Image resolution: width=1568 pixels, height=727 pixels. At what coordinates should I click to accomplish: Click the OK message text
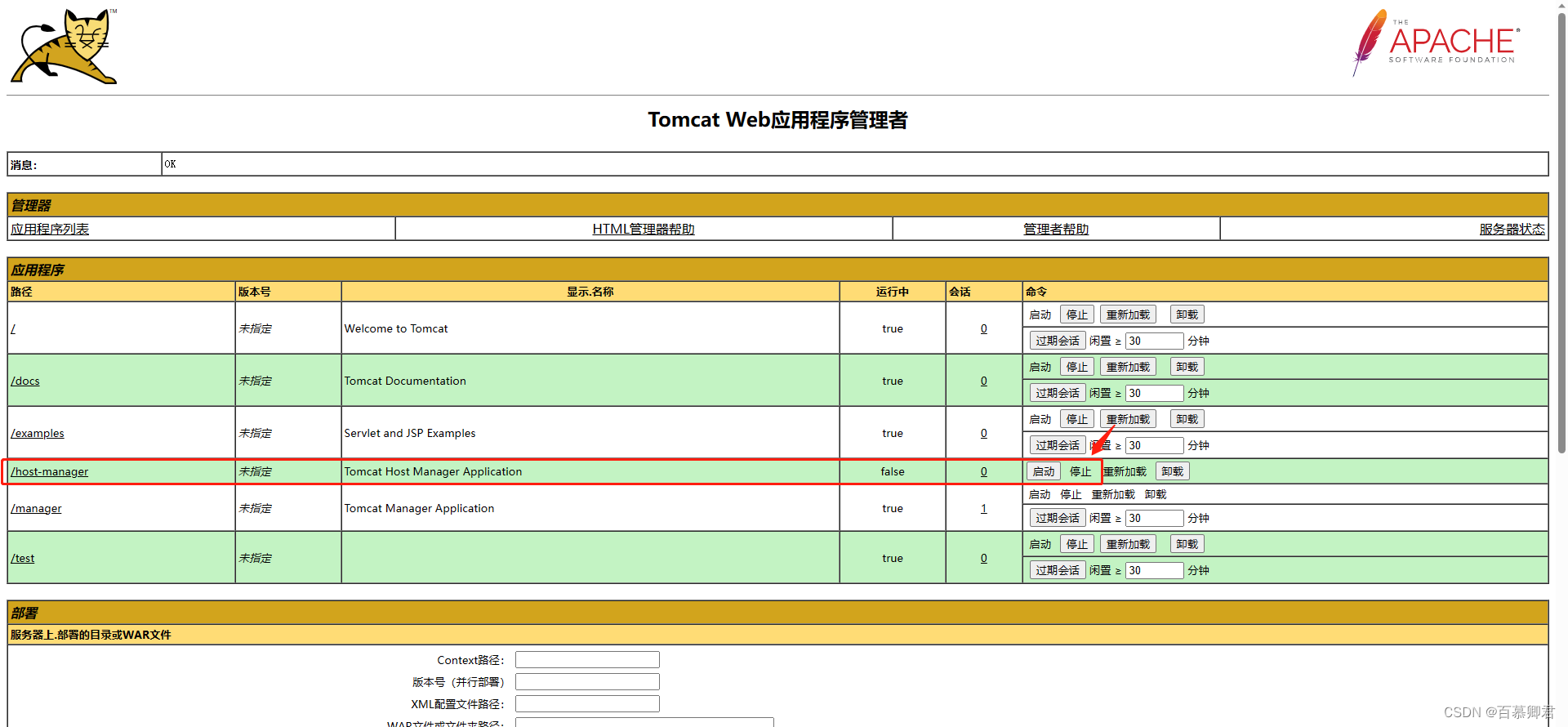[170, 164]
